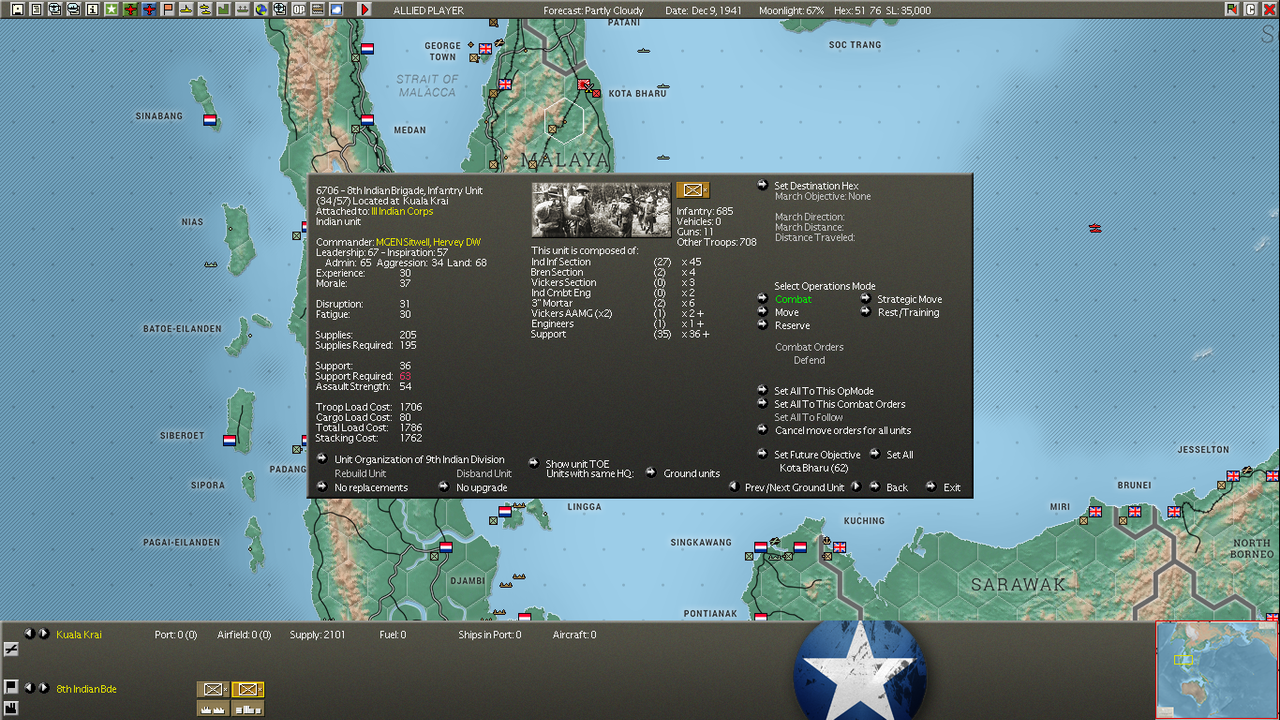The width and height of the screenshot is (1280, 720).
Task: Click the OP toolbar icon
Action: click(299, 10)
